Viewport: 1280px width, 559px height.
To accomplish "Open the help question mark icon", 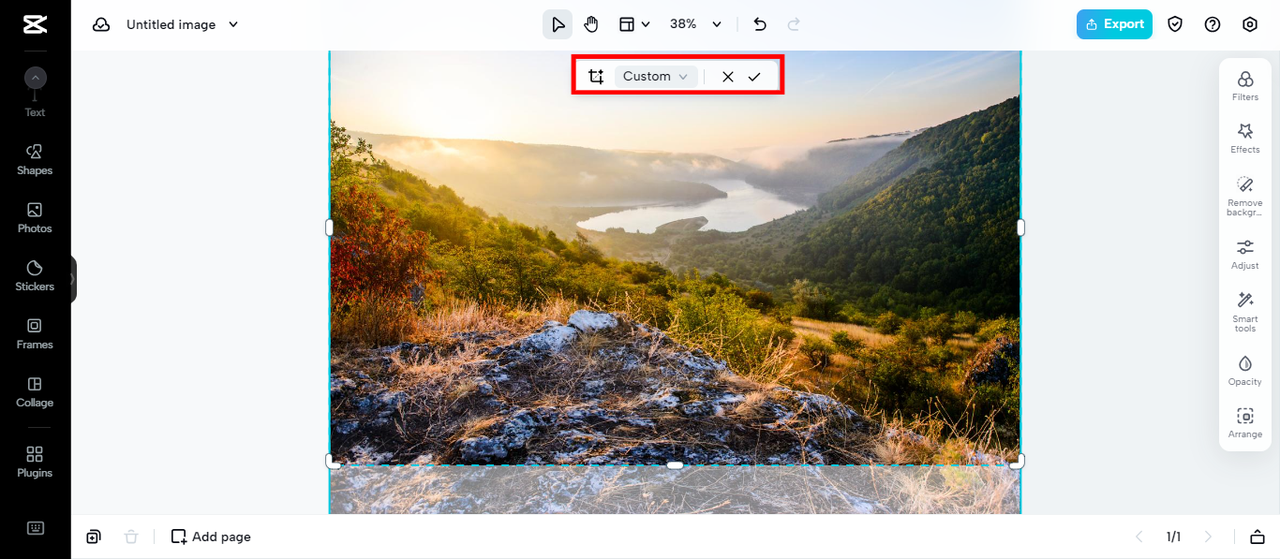I will (x=1212, y=24).
